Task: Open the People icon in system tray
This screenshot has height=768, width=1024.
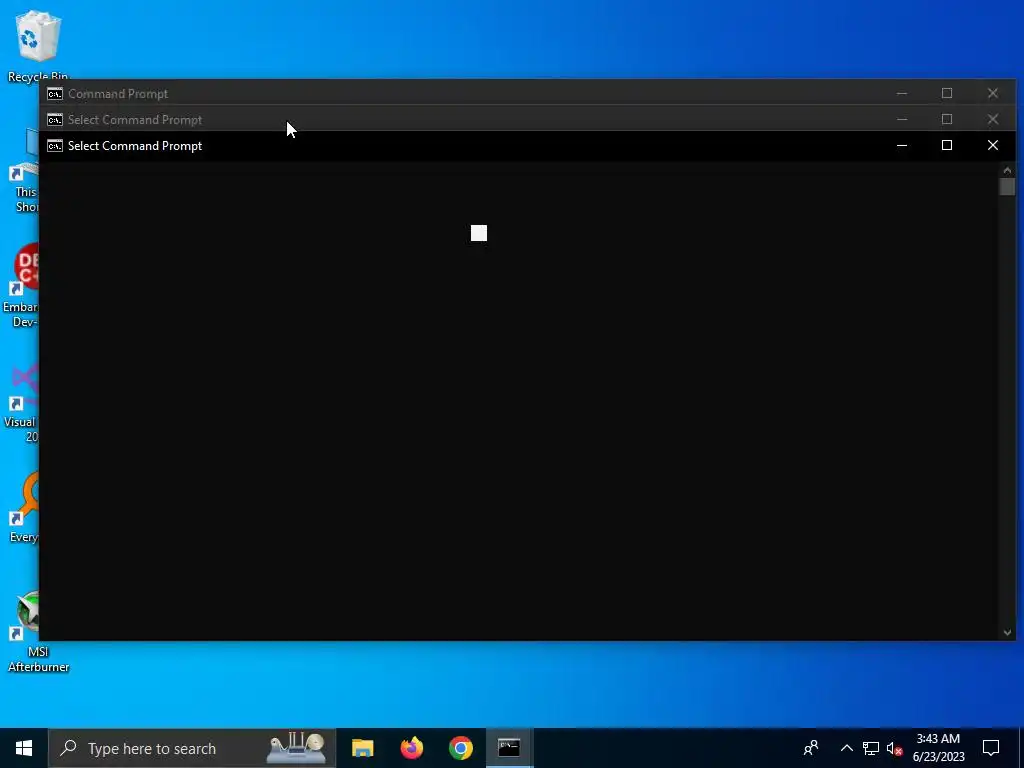Action: 811,748
